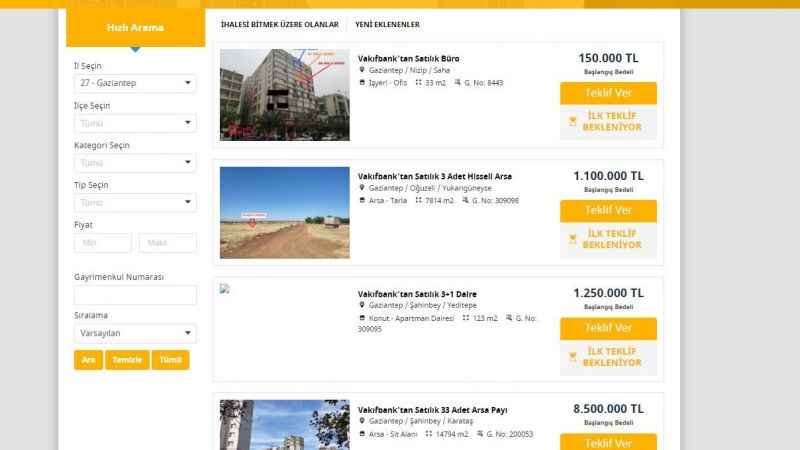
Task: Click the area icon next to 14794 m2
Action: click(429, 434)
